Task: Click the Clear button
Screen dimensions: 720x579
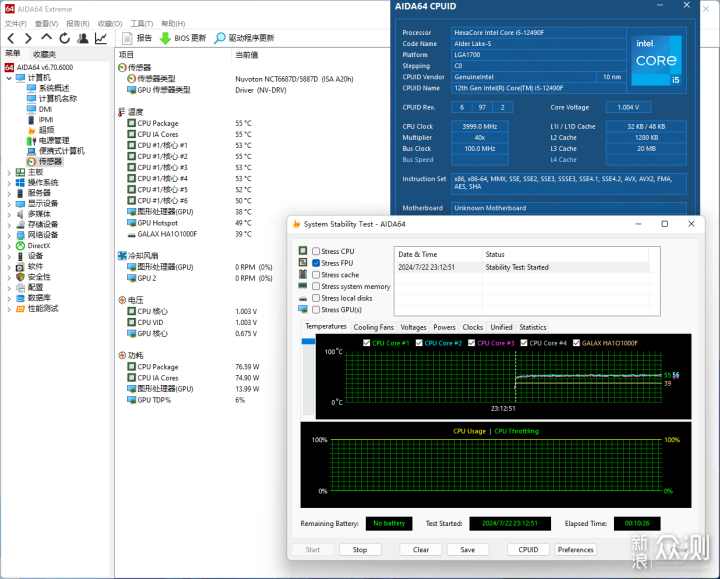Action: coord(421,550)
